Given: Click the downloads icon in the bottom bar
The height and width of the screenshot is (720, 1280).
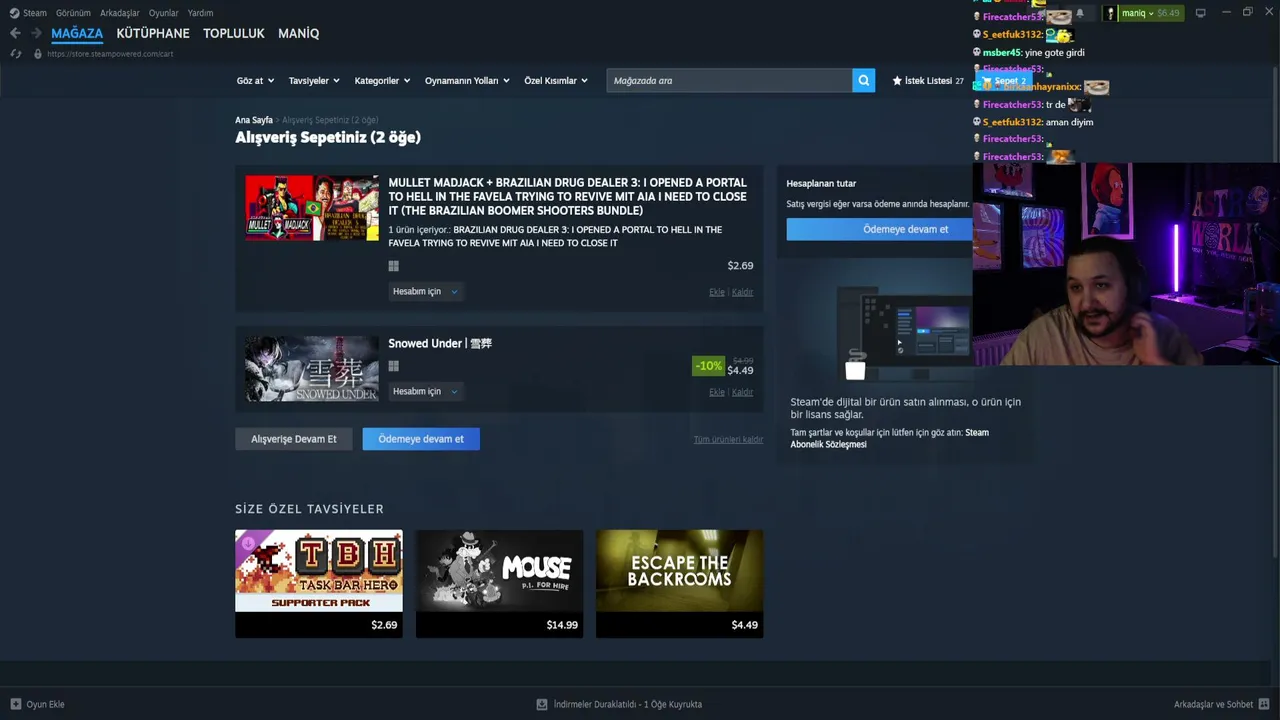Looking at the screenshot, I should (542, 704).
